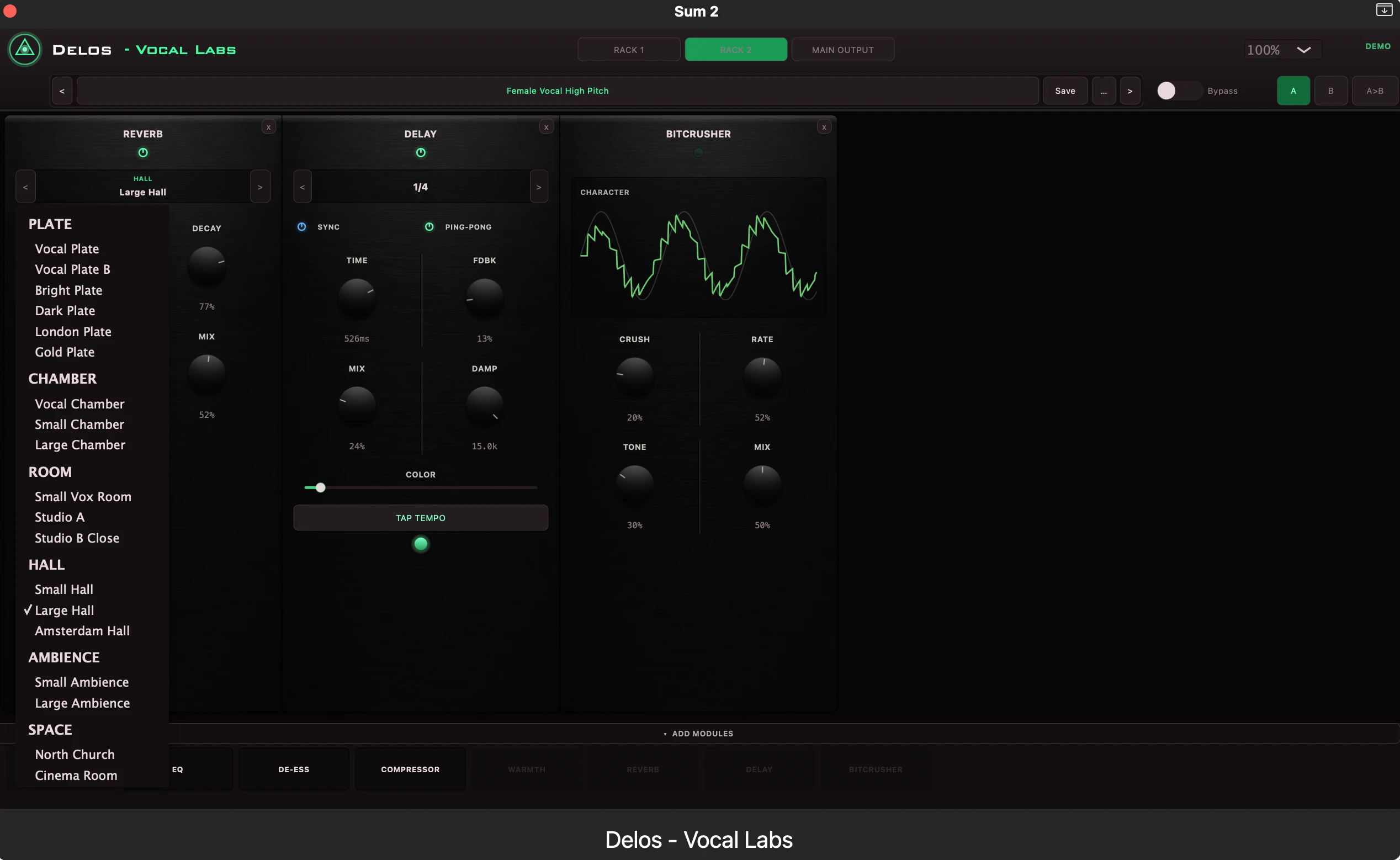
Task: Click the Delay DAMP knob
Action: point(484,406)
